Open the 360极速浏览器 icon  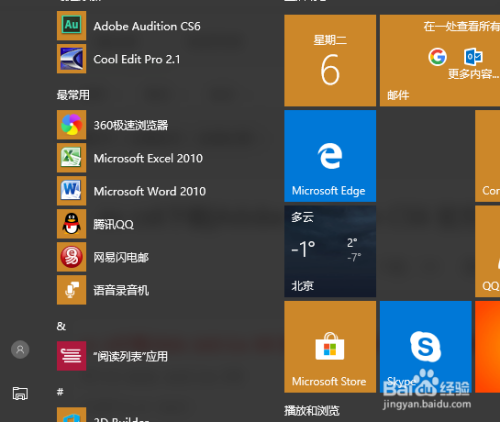tap(71, 125)
